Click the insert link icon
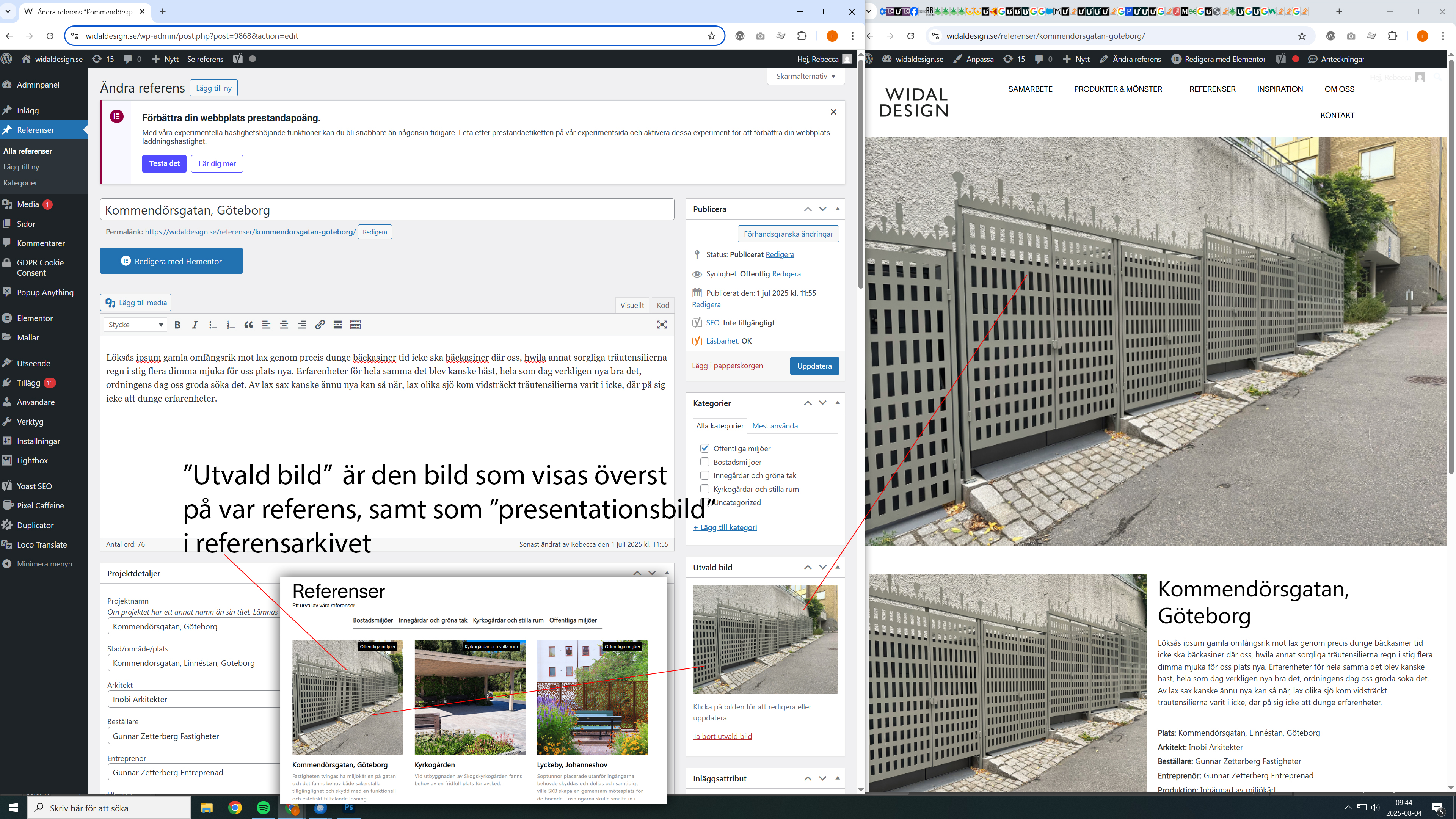Screen dimensions: 1456x819 point(320,325)
